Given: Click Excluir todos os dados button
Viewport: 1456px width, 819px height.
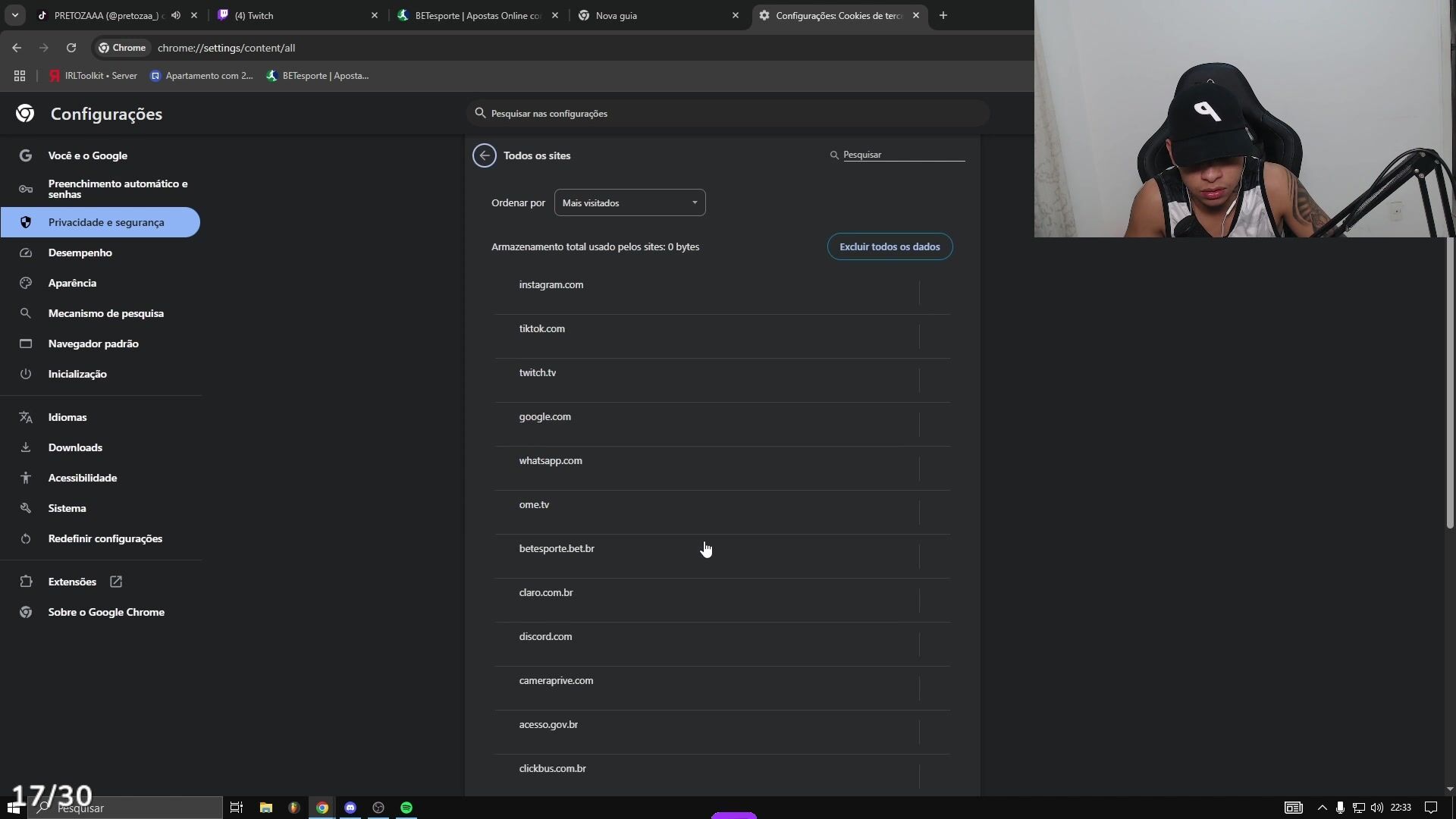Looking at the screenshot, I should tap(890, 247).
